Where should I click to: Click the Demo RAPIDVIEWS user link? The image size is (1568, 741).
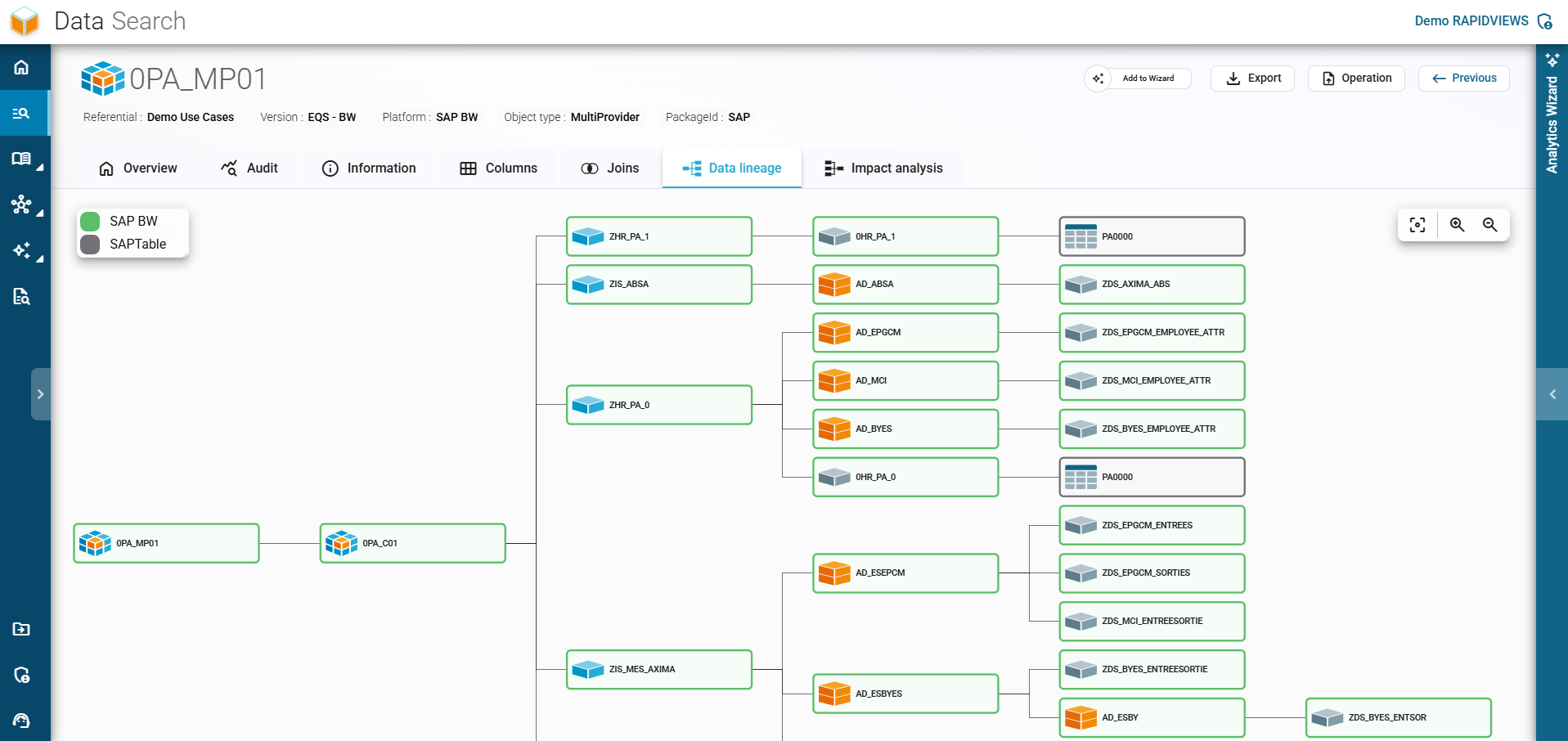tap(1471, 21)
